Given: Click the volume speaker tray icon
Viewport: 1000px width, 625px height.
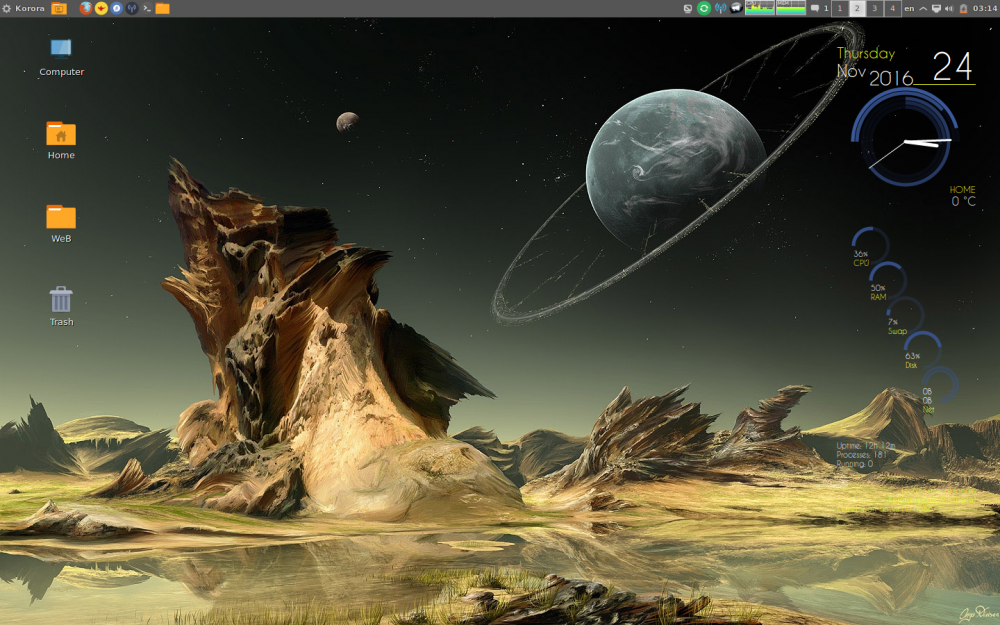Looking at the screenshot, I should coord(949,8).
